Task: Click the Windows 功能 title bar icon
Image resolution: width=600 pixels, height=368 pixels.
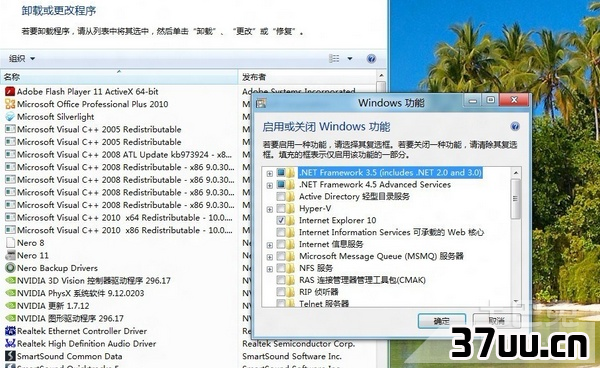Action: click(x=261, y=103)
